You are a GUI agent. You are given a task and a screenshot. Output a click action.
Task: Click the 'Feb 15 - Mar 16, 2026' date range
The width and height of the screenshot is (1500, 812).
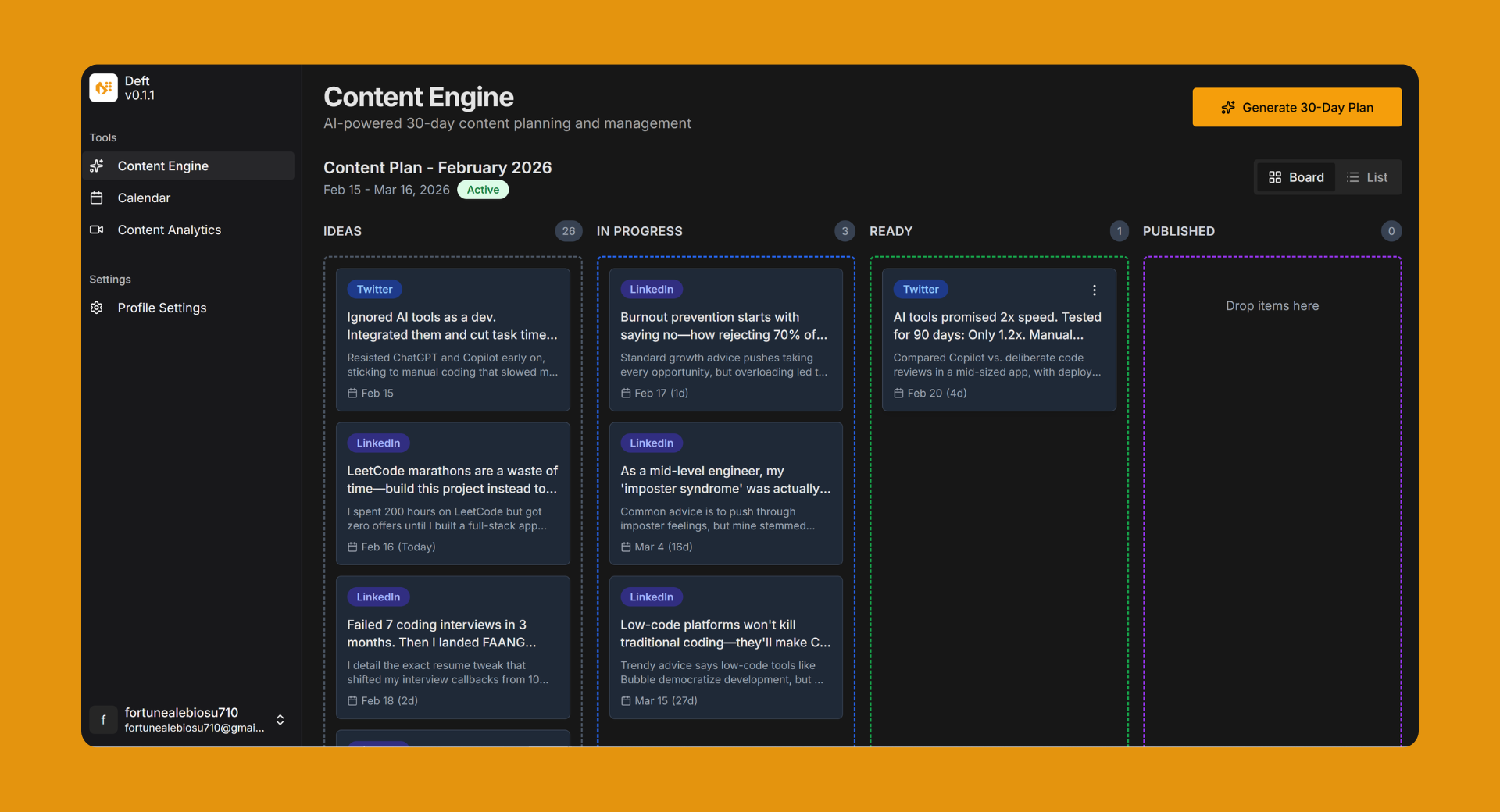point(387,190)
